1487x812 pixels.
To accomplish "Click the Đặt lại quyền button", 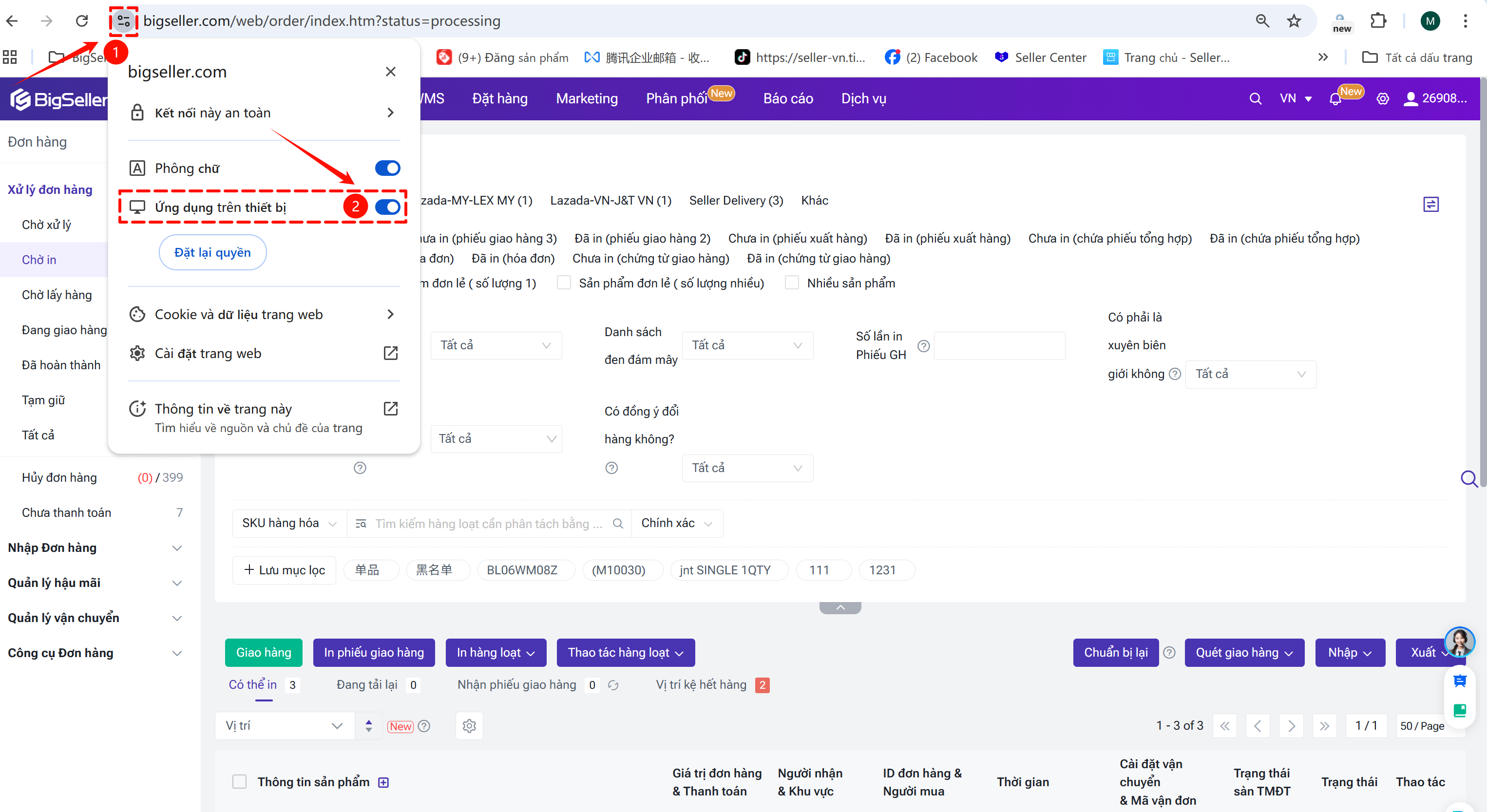I will tap(212, 253).
